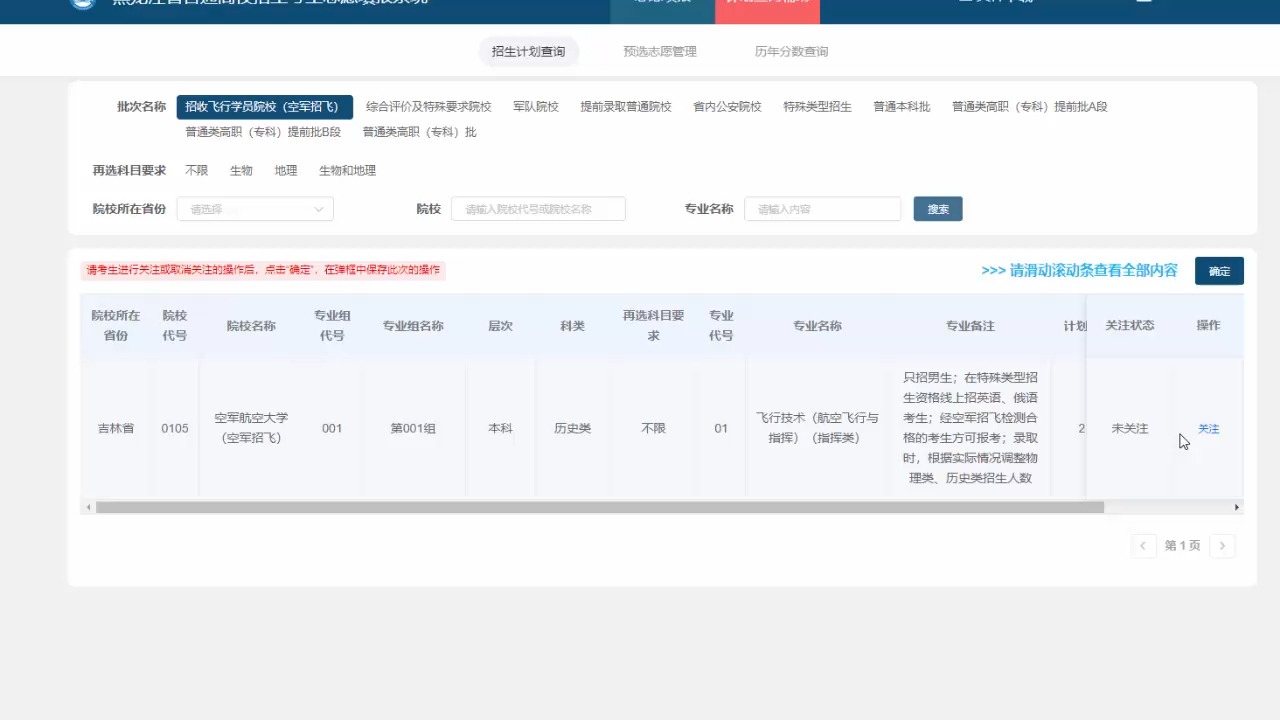Click the 本科 level cell

[500, 429]
